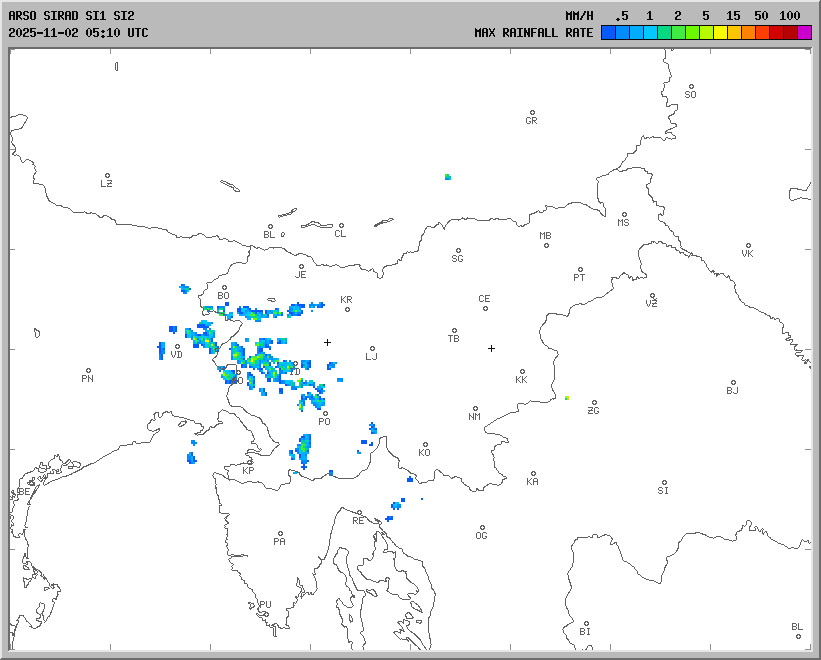
Task: Click the ARSO SIRAD SI1 SI2 title
Action: coord(70,16)
